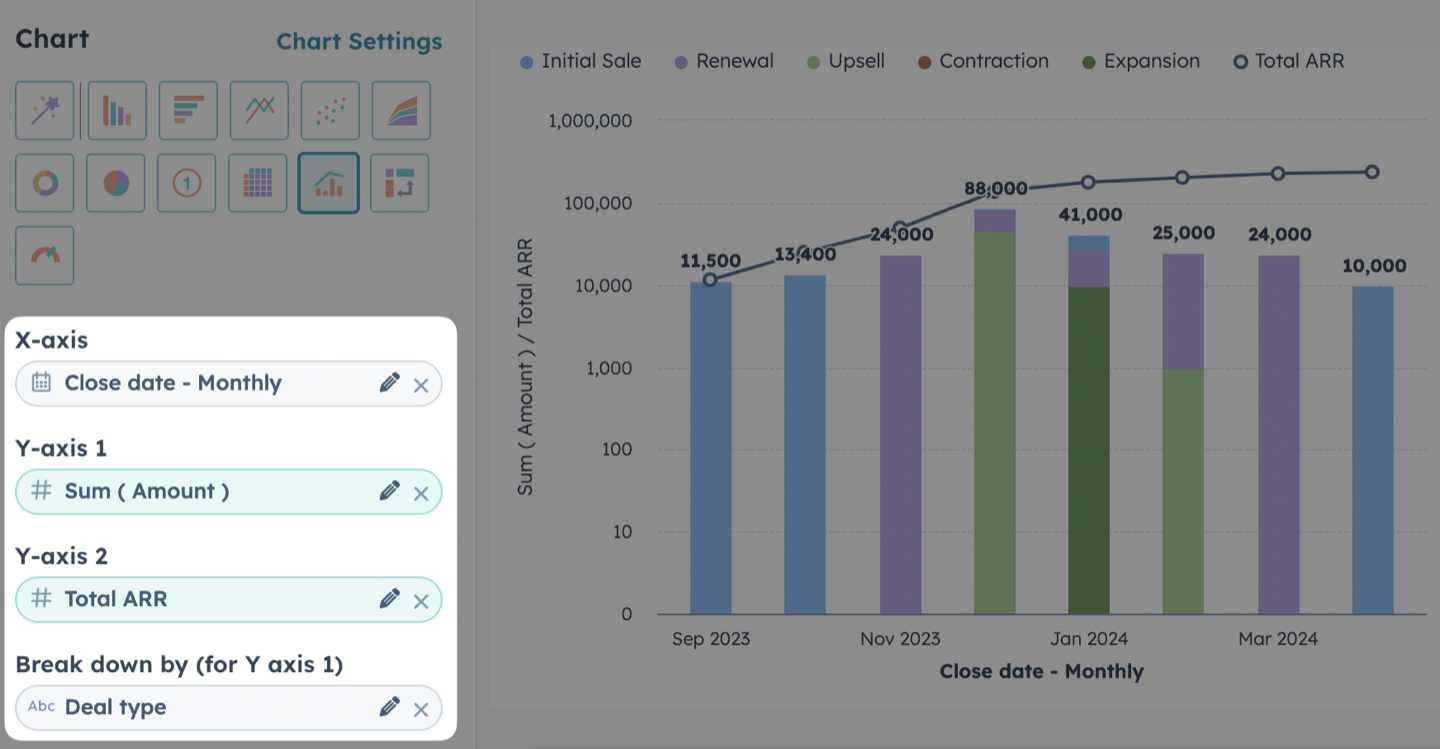Switch to the line chart type

click(x=259, y=111)
